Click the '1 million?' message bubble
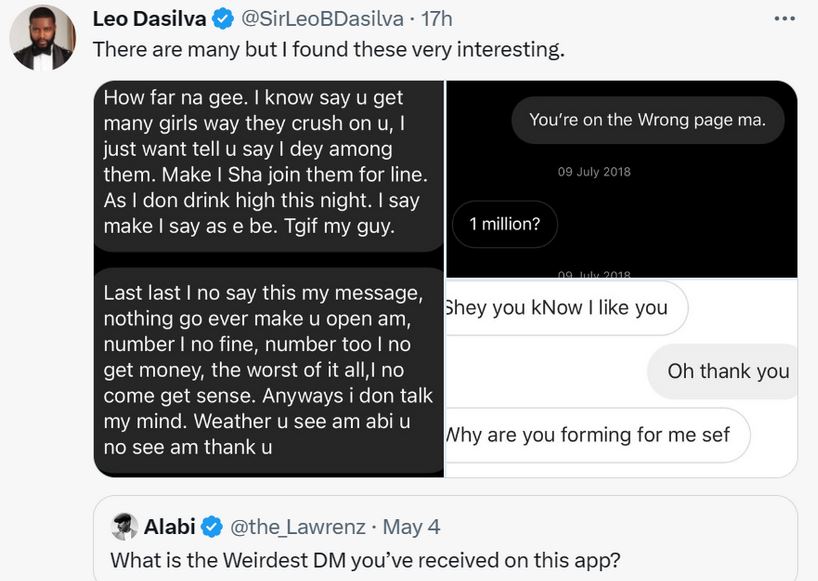This screenshot has width=818, height=581. point(504,224)
